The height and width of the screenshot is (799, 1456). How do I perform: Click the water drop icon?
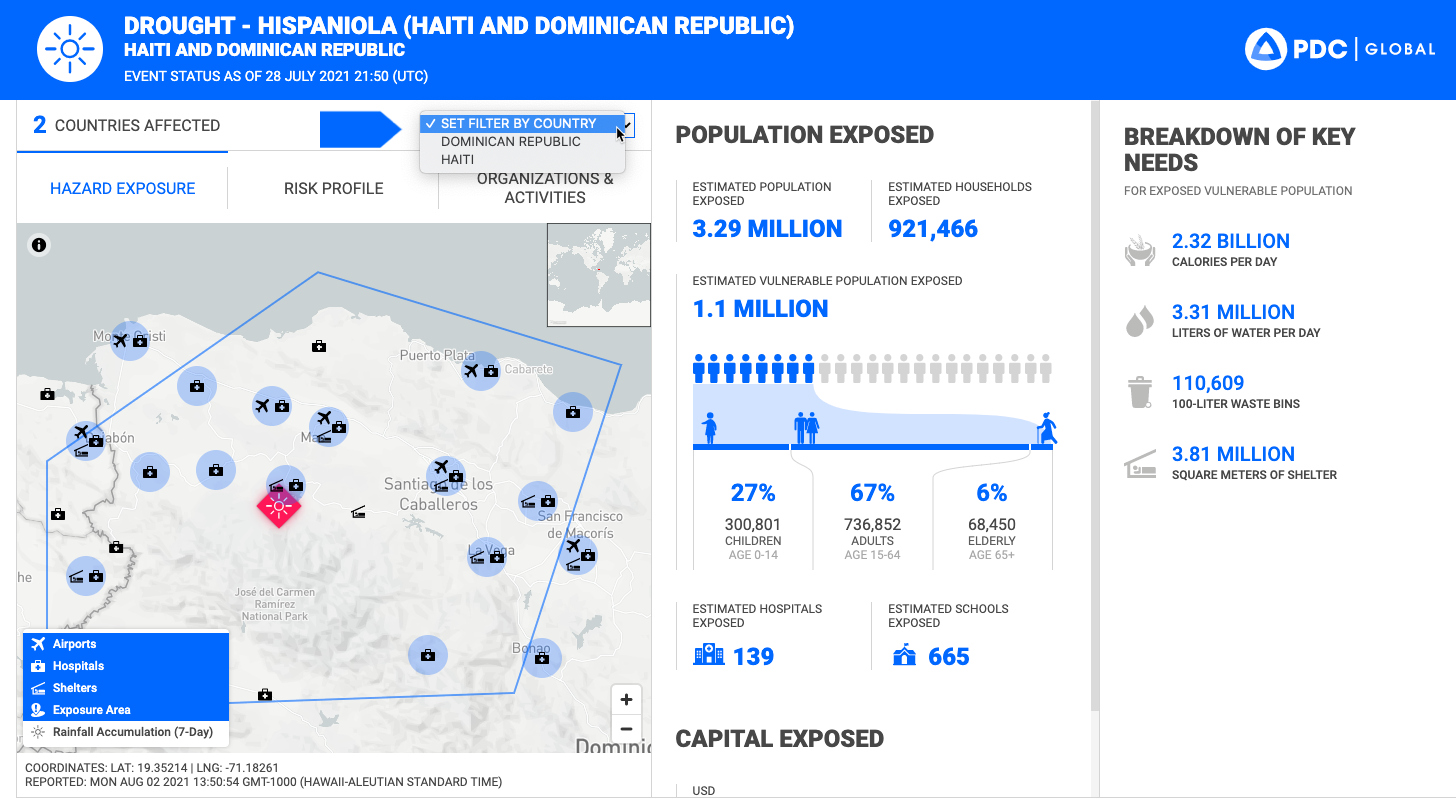click(1140, 322)
